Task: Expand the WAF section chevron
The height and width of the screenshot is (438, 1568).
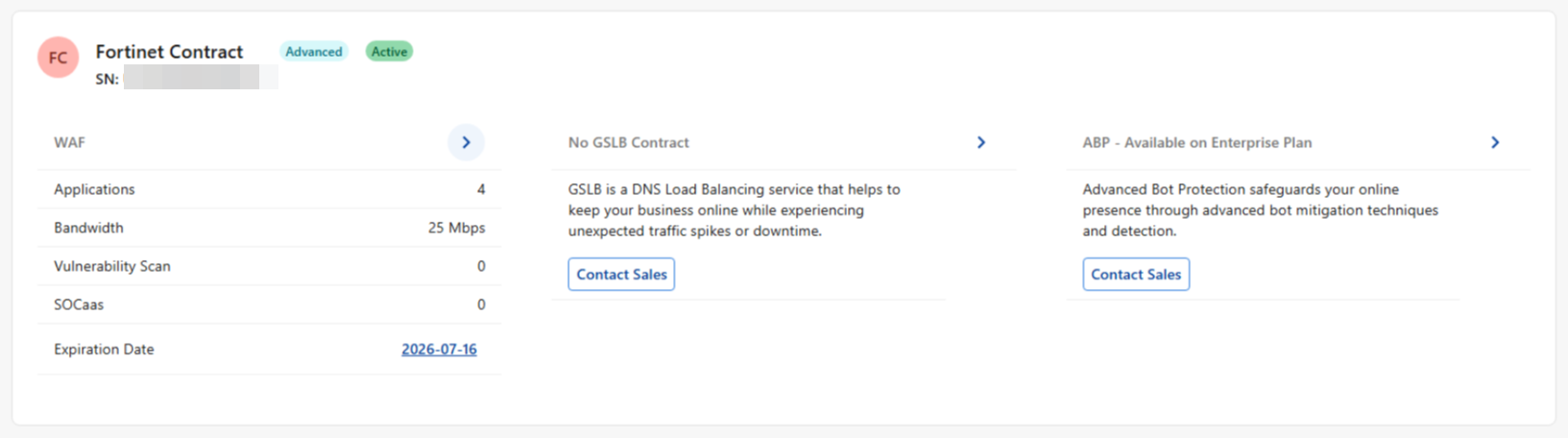Action: tap(466, 142)
